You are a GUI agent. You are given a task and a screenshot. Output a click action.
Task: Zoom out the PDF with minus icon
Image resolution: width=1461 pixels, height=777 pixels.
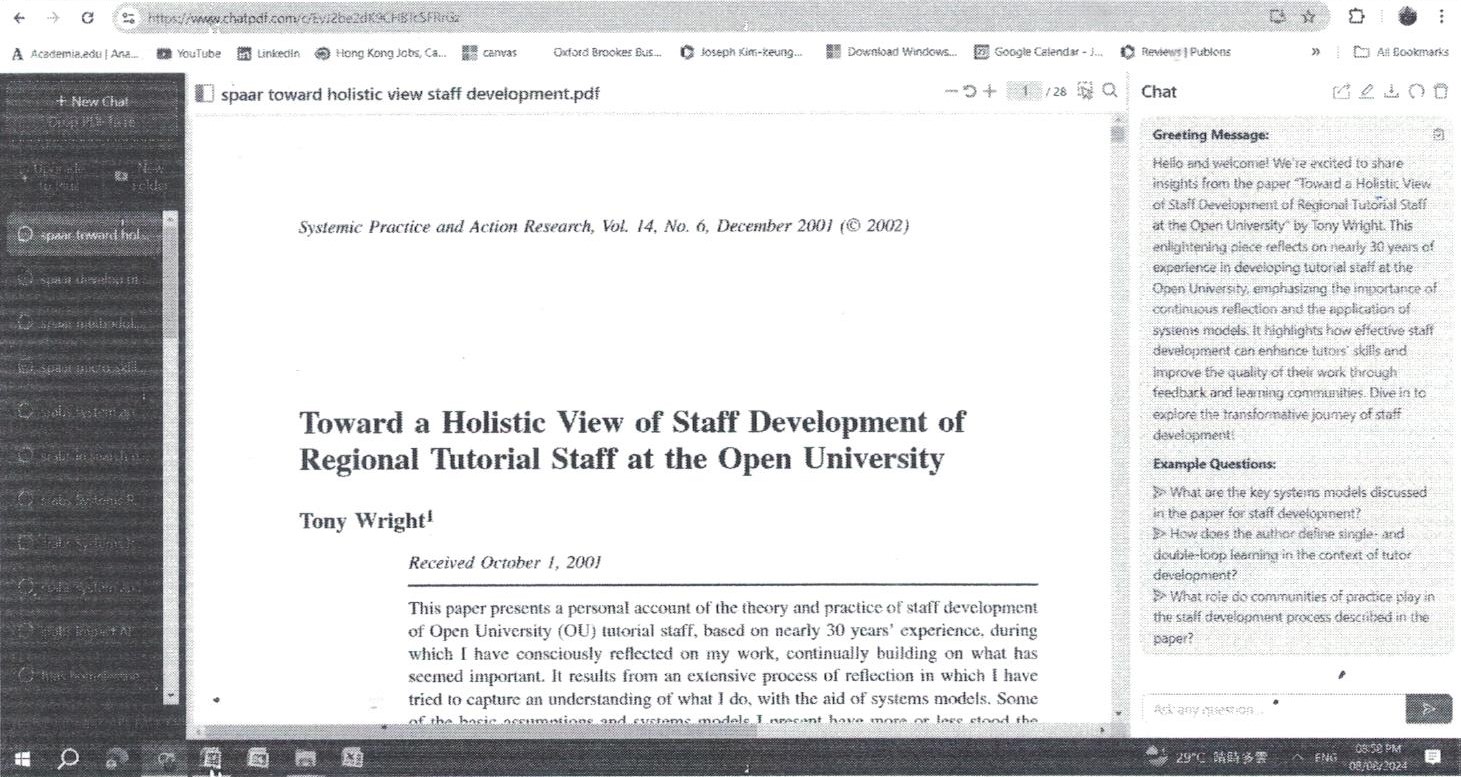point(950,91)
